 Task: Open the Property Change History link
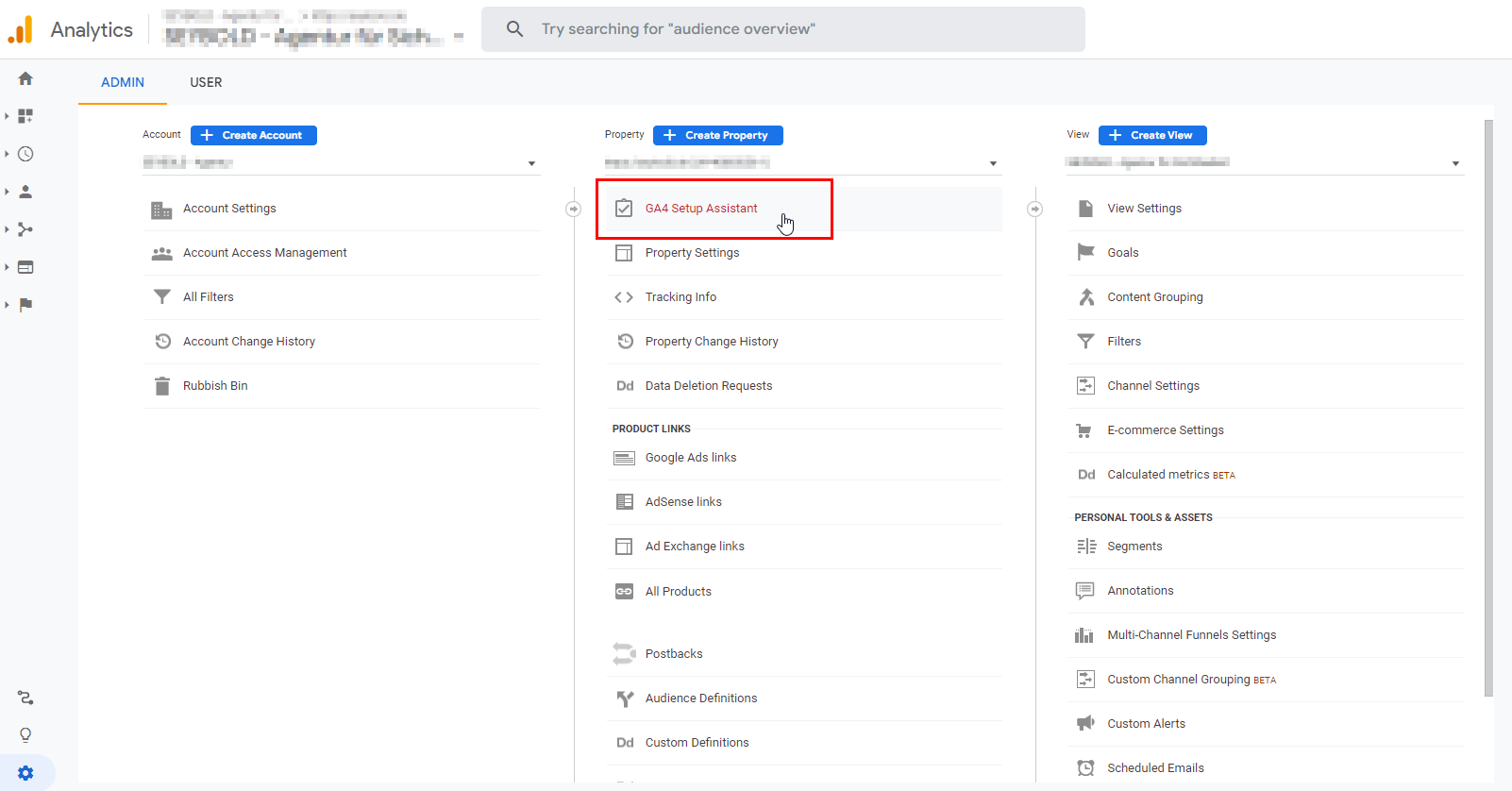pyautogui.click(x=712, y=342)
